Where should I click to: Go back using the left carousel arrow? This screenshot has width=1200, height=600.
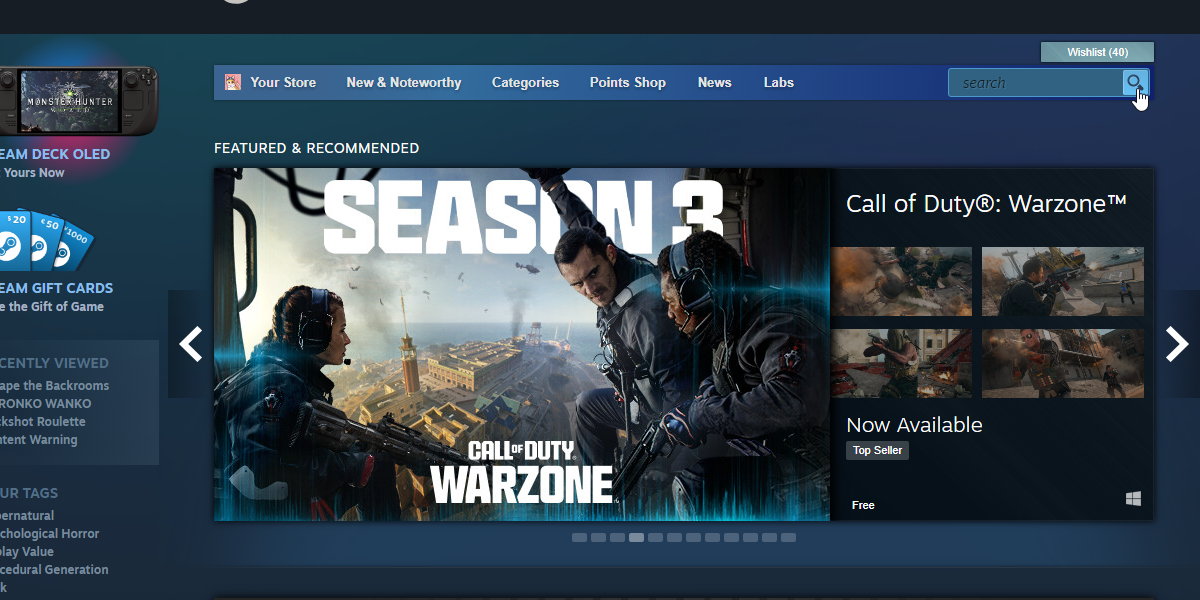pyautogui.click(x=190, y=344)
